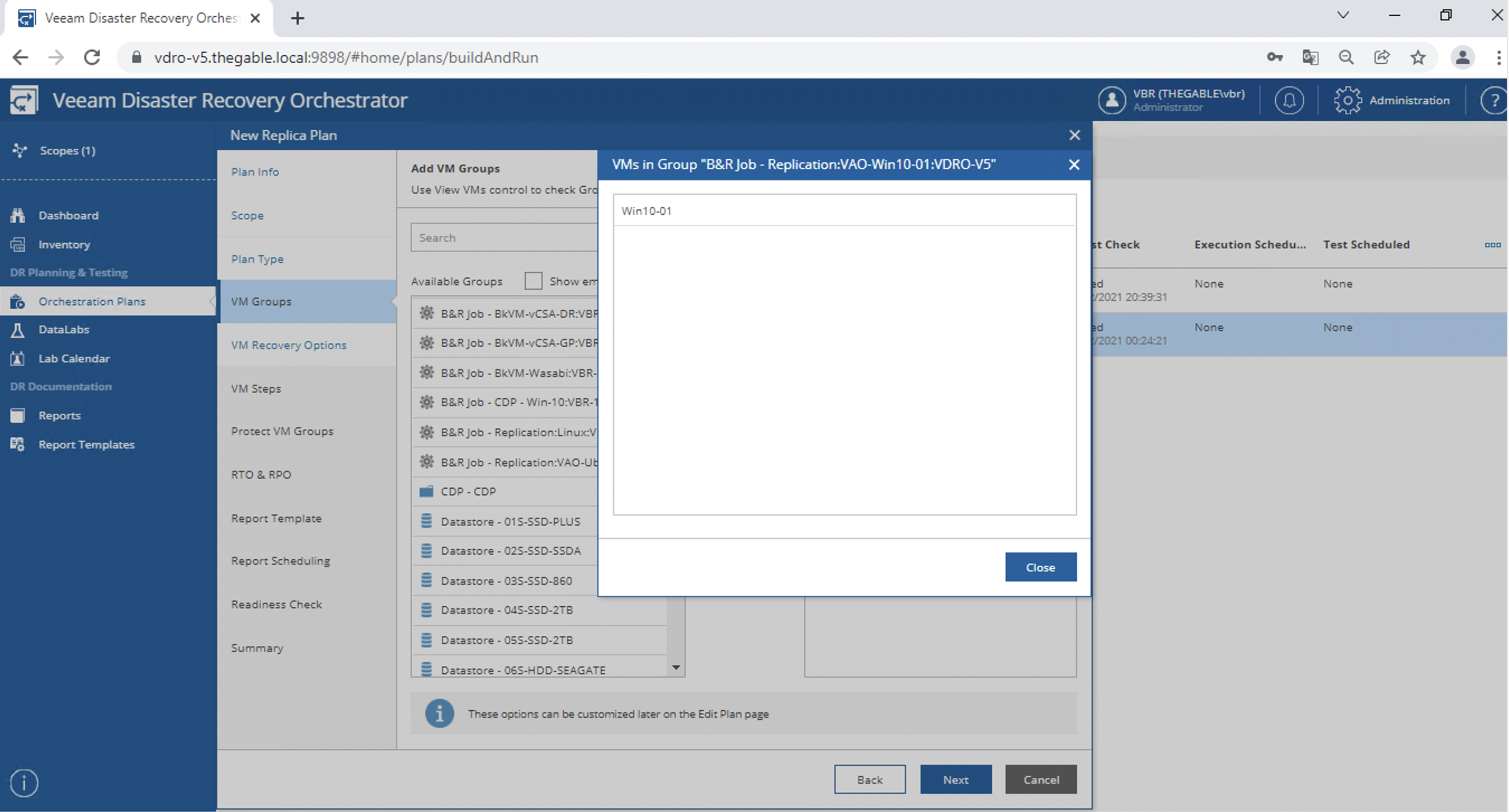Viewport: 1509px width, 812px height.
Task: Click the Veeam logo icon in header
Action: pos(24,100)
